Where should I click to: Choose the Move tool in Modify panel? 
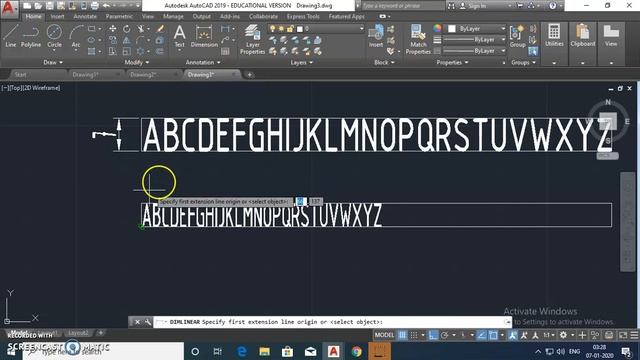pyautogui.click(x=112, y=29)
